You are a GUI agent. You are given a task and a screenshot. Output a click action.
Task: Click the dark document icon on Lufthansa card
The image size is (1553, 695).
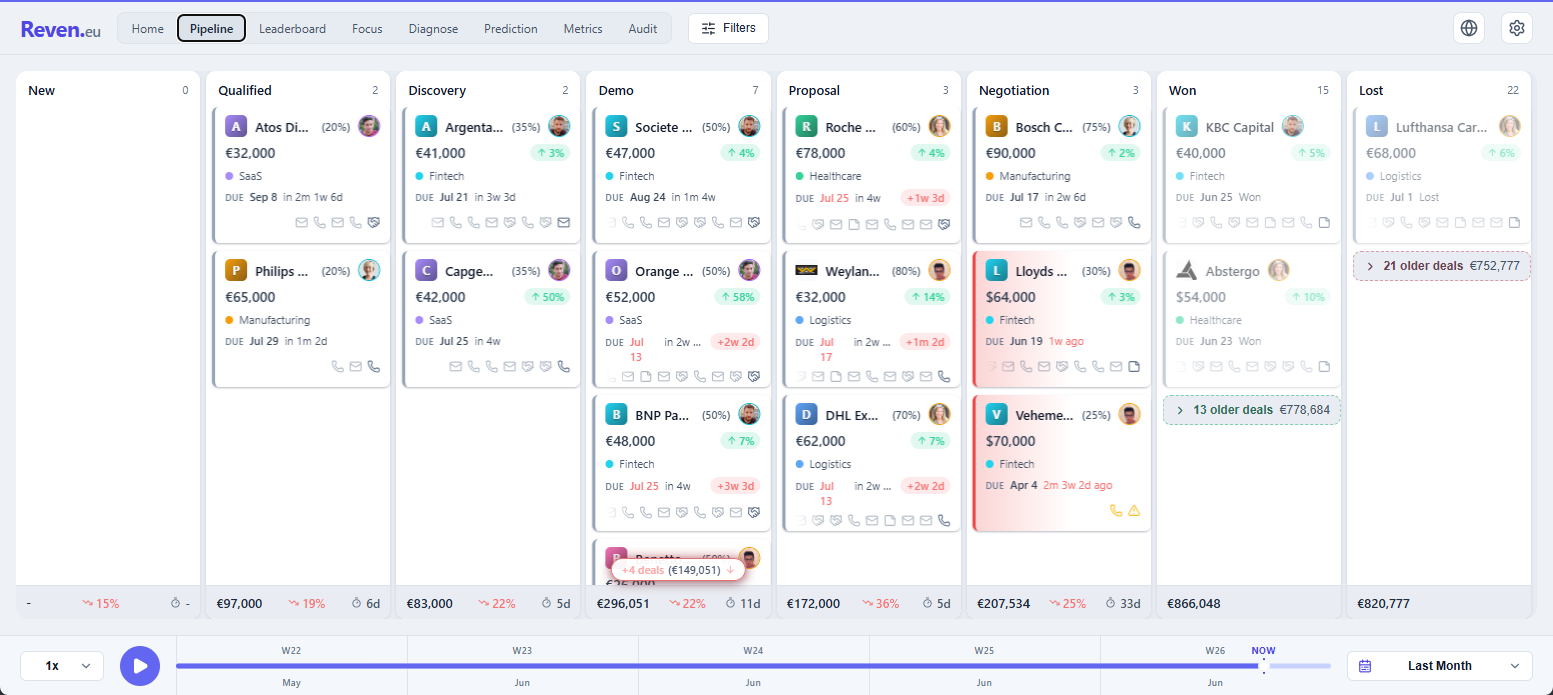click(x=1514, y=223)
